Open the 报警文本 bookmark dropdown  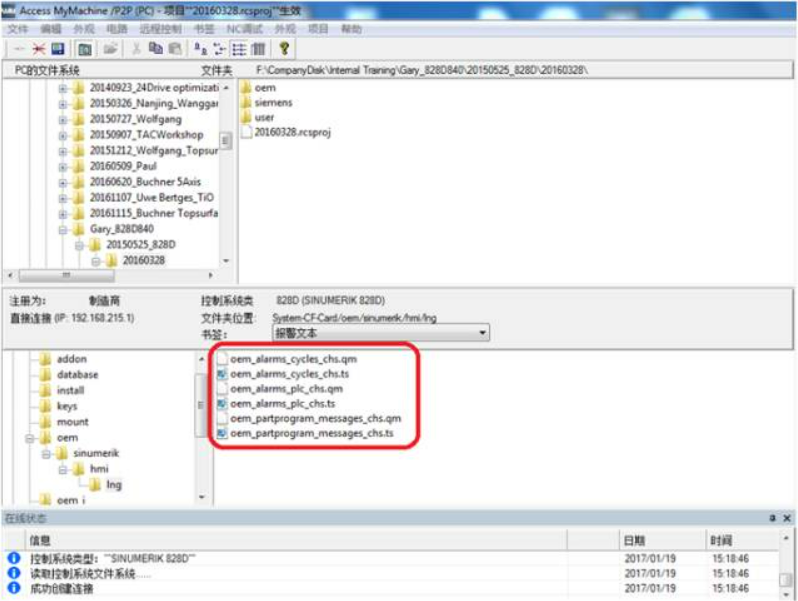[x=483, y=333]
